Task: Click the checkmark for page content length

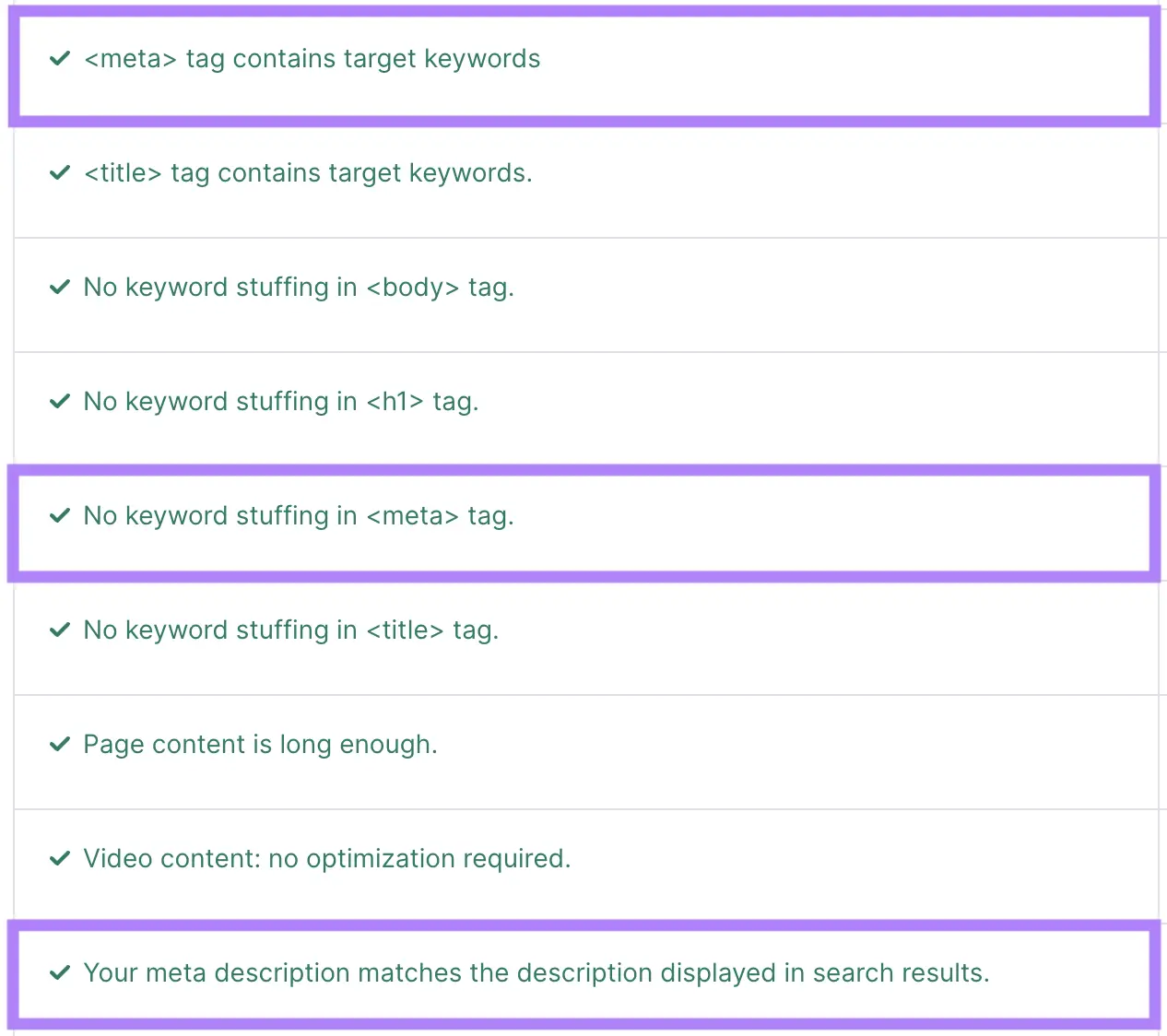Action: click(x=59, y=744)
